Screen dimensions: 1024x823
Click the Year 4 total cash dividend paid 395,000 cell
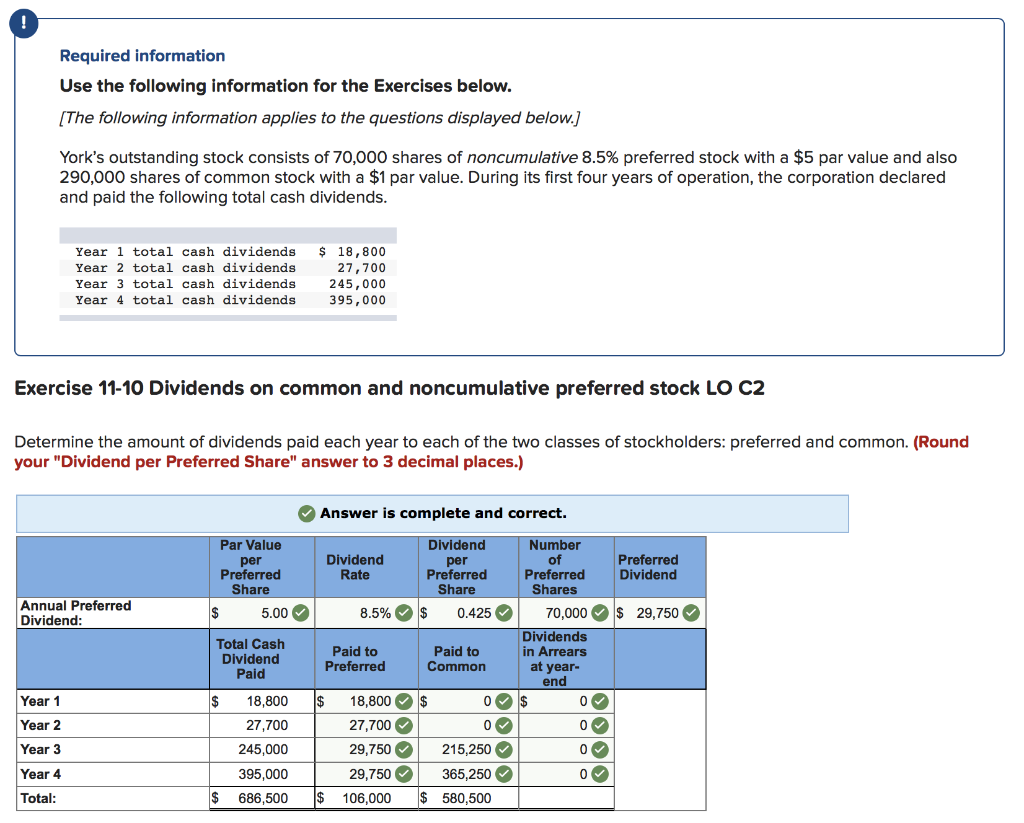pyautogui.click(x=262, y=775)
